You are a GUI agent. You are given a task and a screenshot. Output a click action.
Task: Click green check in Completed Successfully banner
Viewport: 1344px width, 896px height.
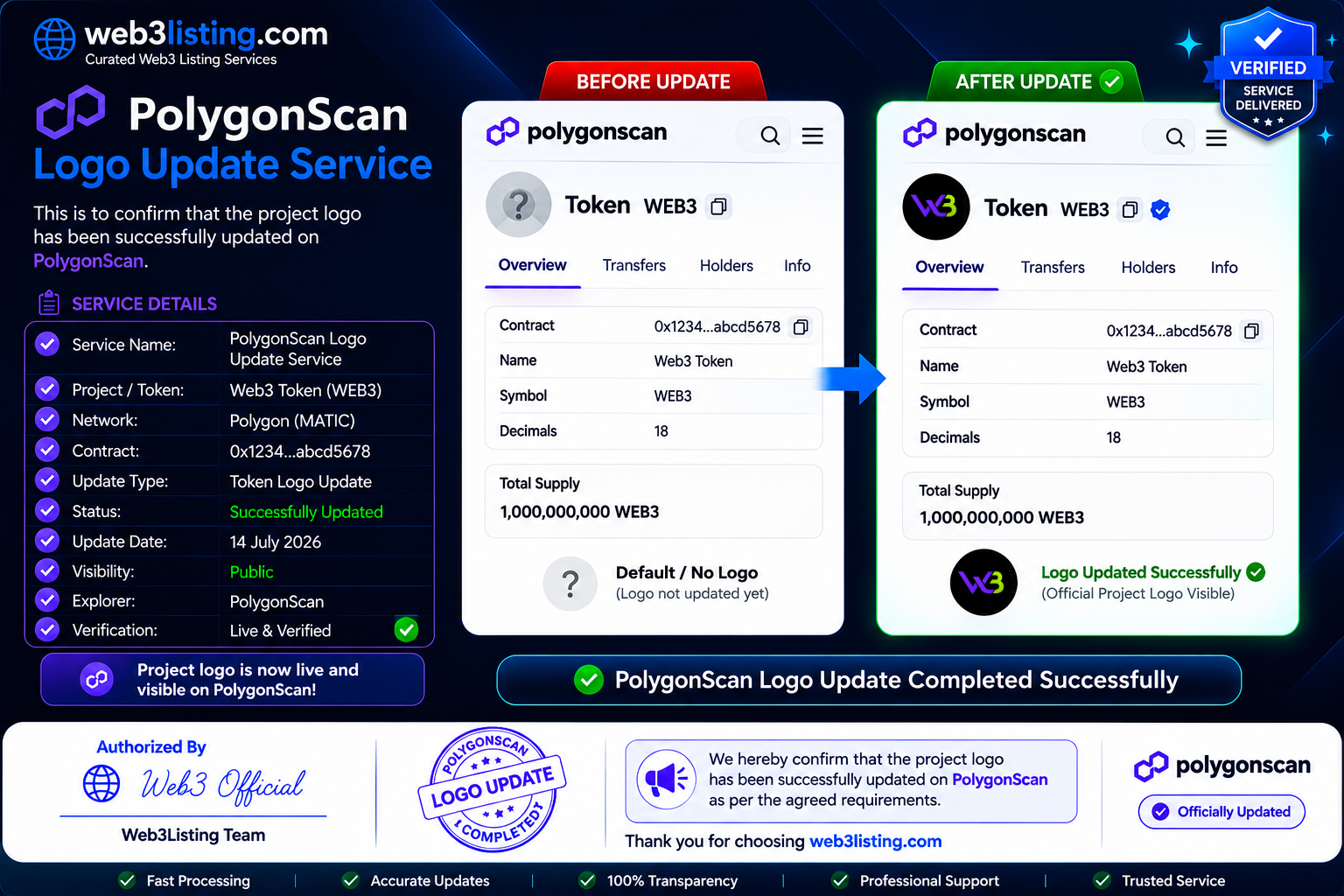589,680
